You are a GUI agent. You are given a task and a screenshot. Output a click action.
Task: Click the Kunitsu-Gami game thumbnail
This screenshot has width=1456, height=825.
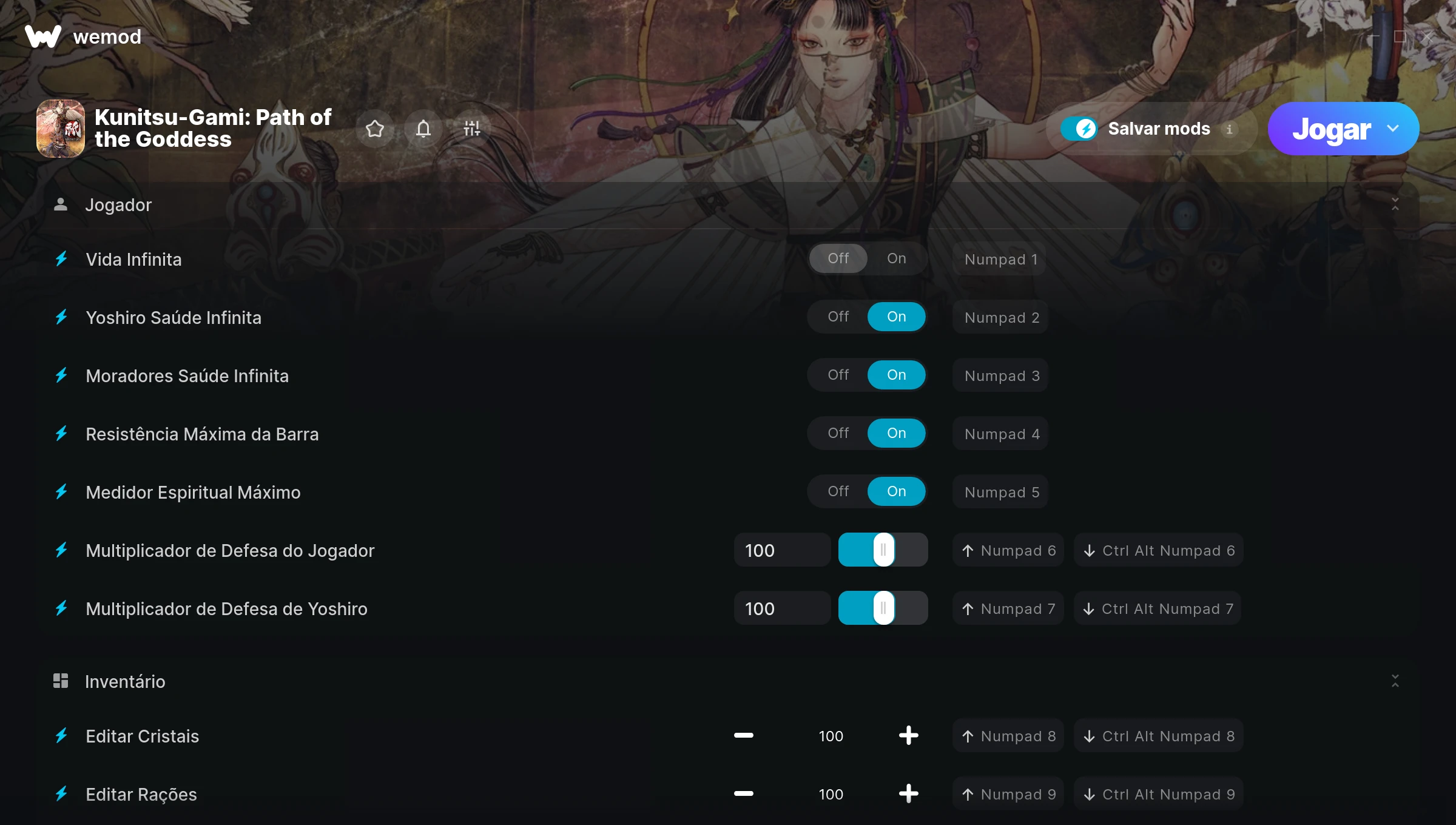coord(61,129)
